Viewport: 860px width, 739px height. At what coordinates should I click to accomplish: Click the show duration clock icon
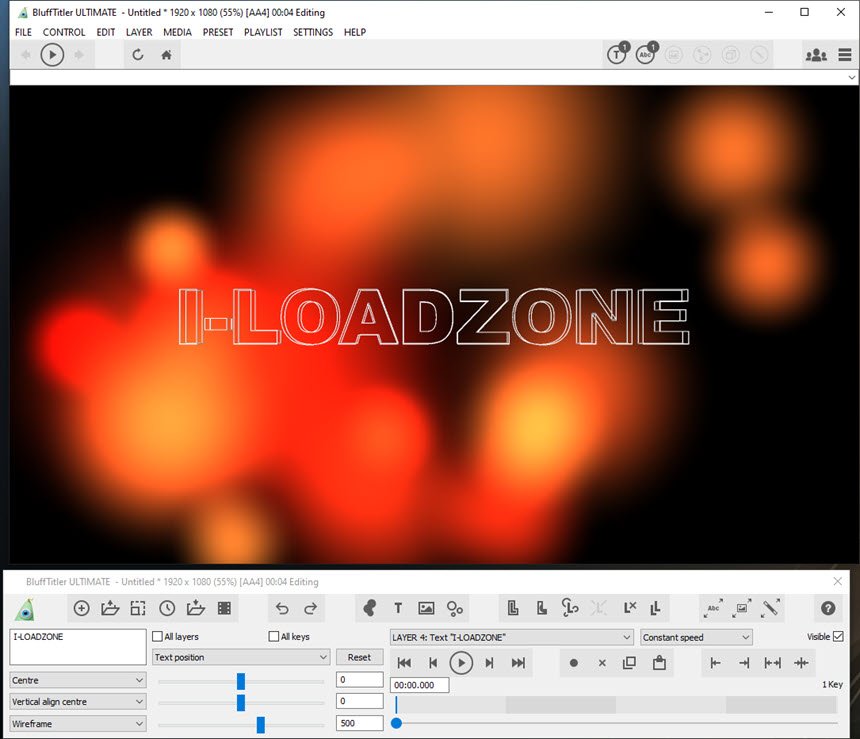coord(167,608)
